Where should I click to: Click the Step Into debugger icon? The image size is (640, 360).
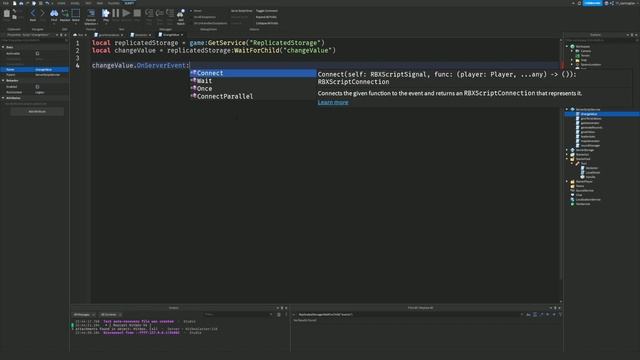[149, 13]
